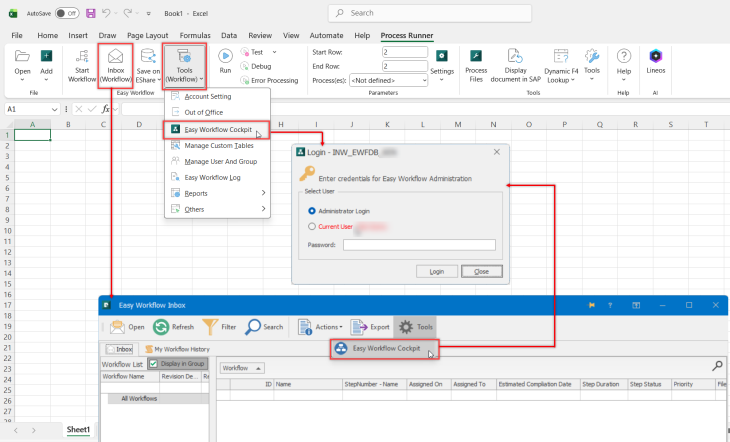The image size is (730, 442).
Task: Toggle the Display in Group checkbox
Action: tap(154, 364)
